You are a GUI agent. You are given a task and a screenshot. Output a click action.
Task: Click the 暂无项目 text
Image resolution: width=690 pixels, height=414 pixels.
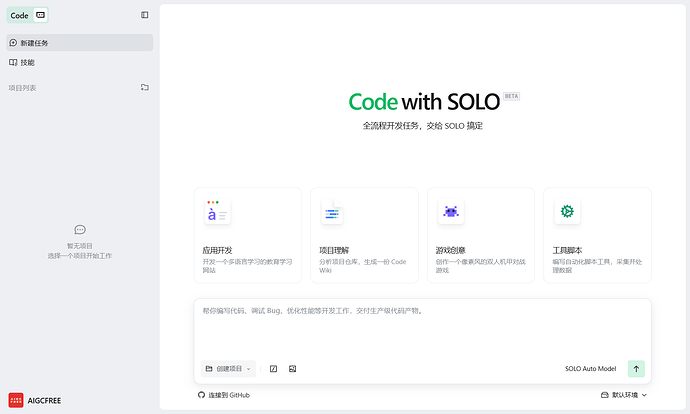click(x=80, y=246)
